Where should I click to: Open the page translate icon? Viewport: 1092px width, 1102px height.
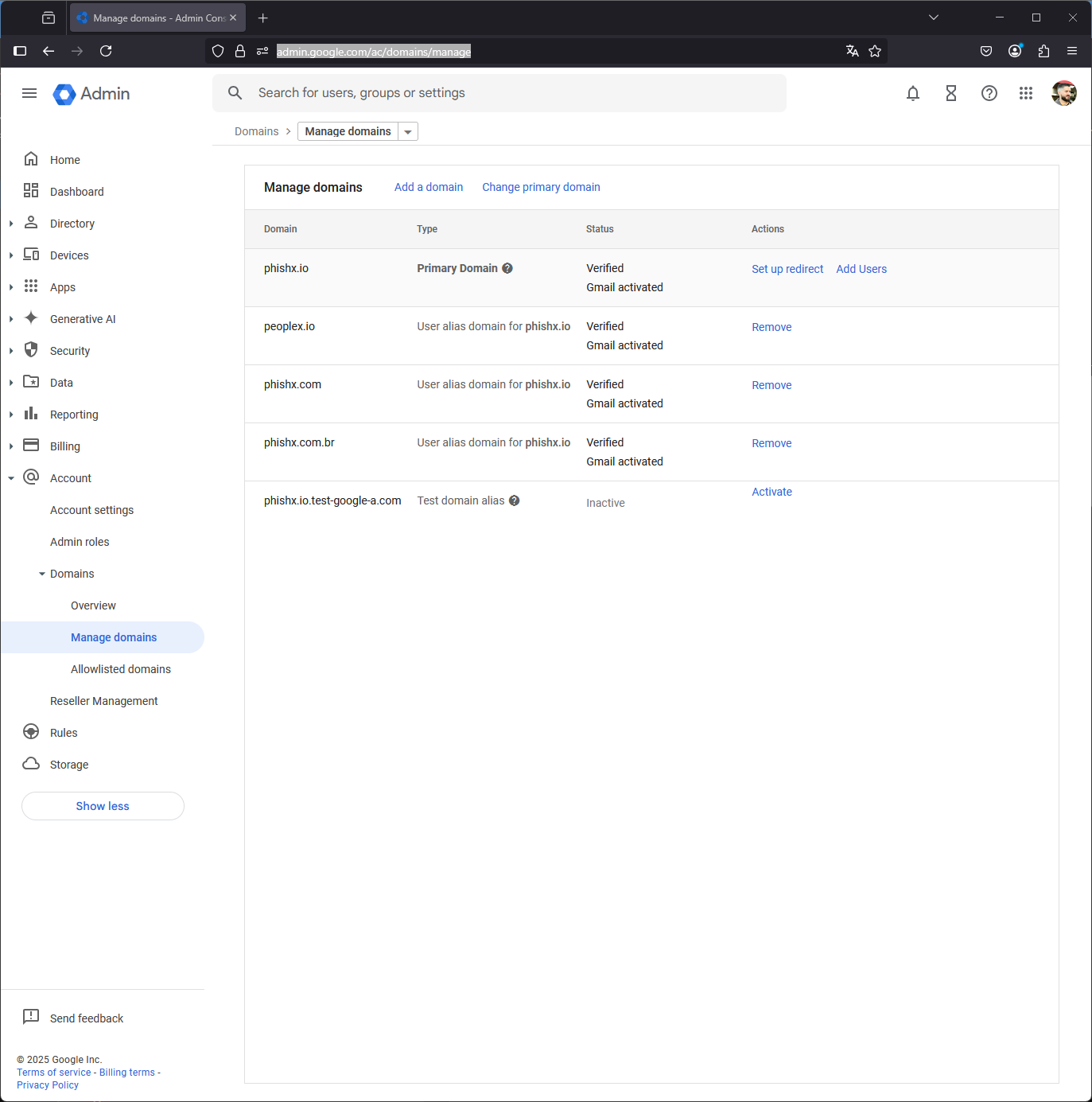click(x=853, y=51)
